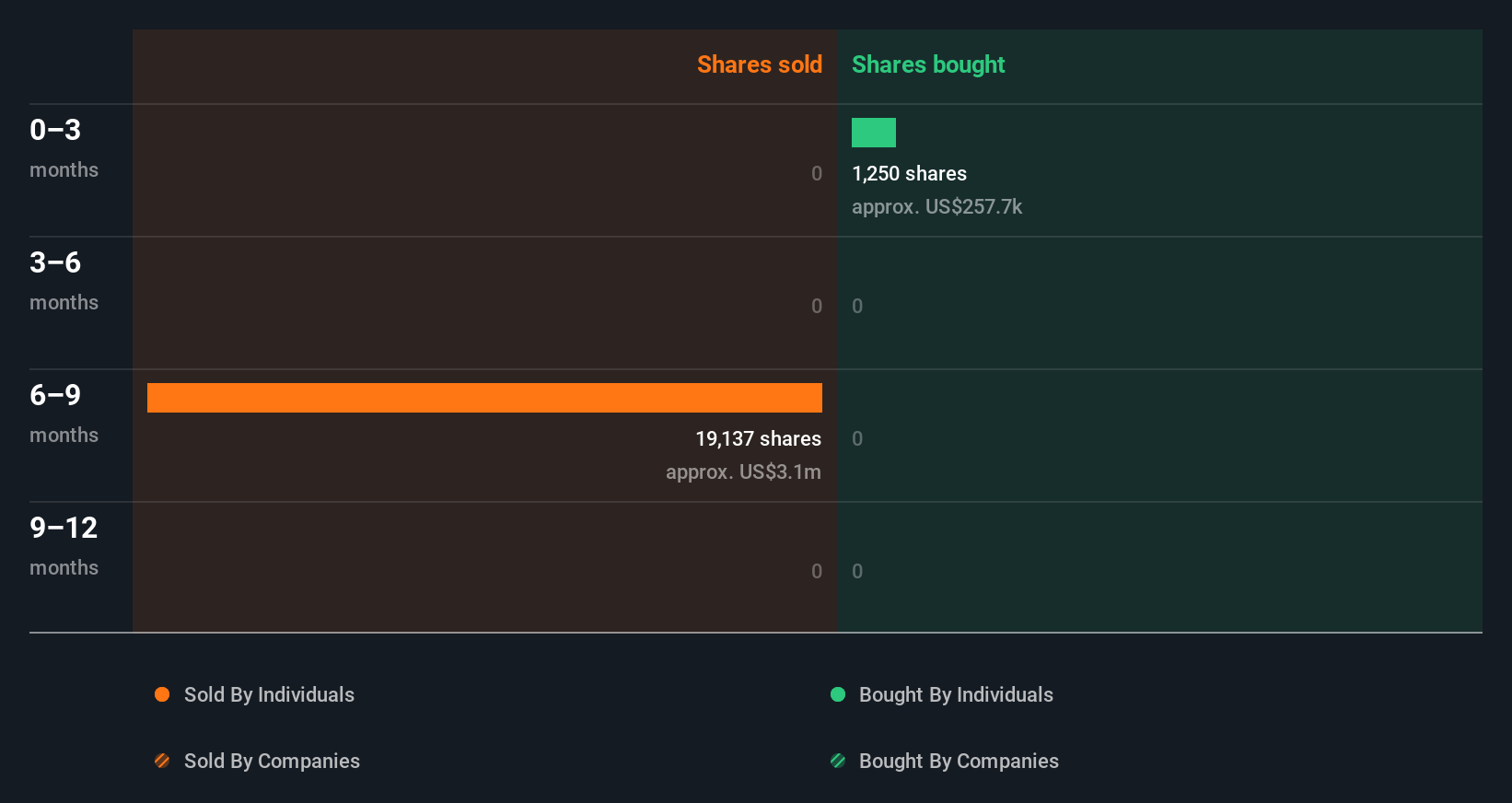Select the green 1,250 shares bought bar

coord(874,133)
